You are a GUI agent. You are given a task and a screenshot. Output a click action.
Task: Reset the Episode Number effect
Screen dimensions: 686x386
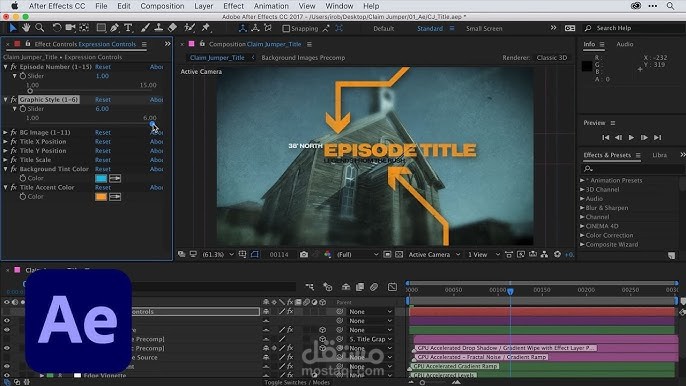[103, 67]
